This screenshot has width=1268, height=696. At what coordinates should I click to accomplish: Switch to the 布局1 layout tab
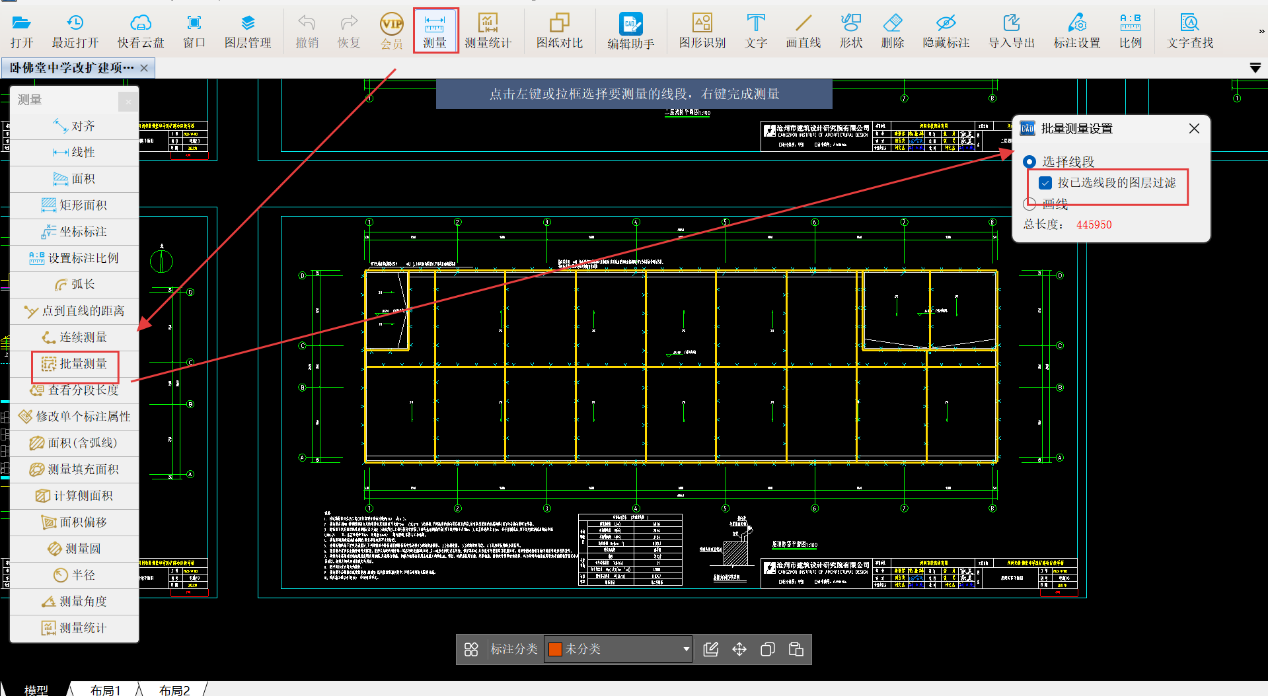point(105,690)
